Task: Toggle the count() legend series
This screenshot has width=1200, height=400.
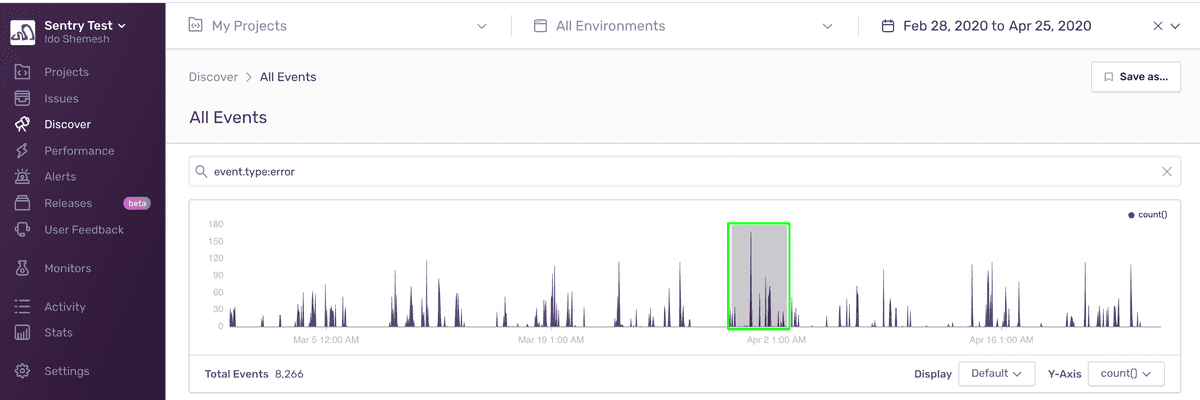Action: [x=1148, y=215]
